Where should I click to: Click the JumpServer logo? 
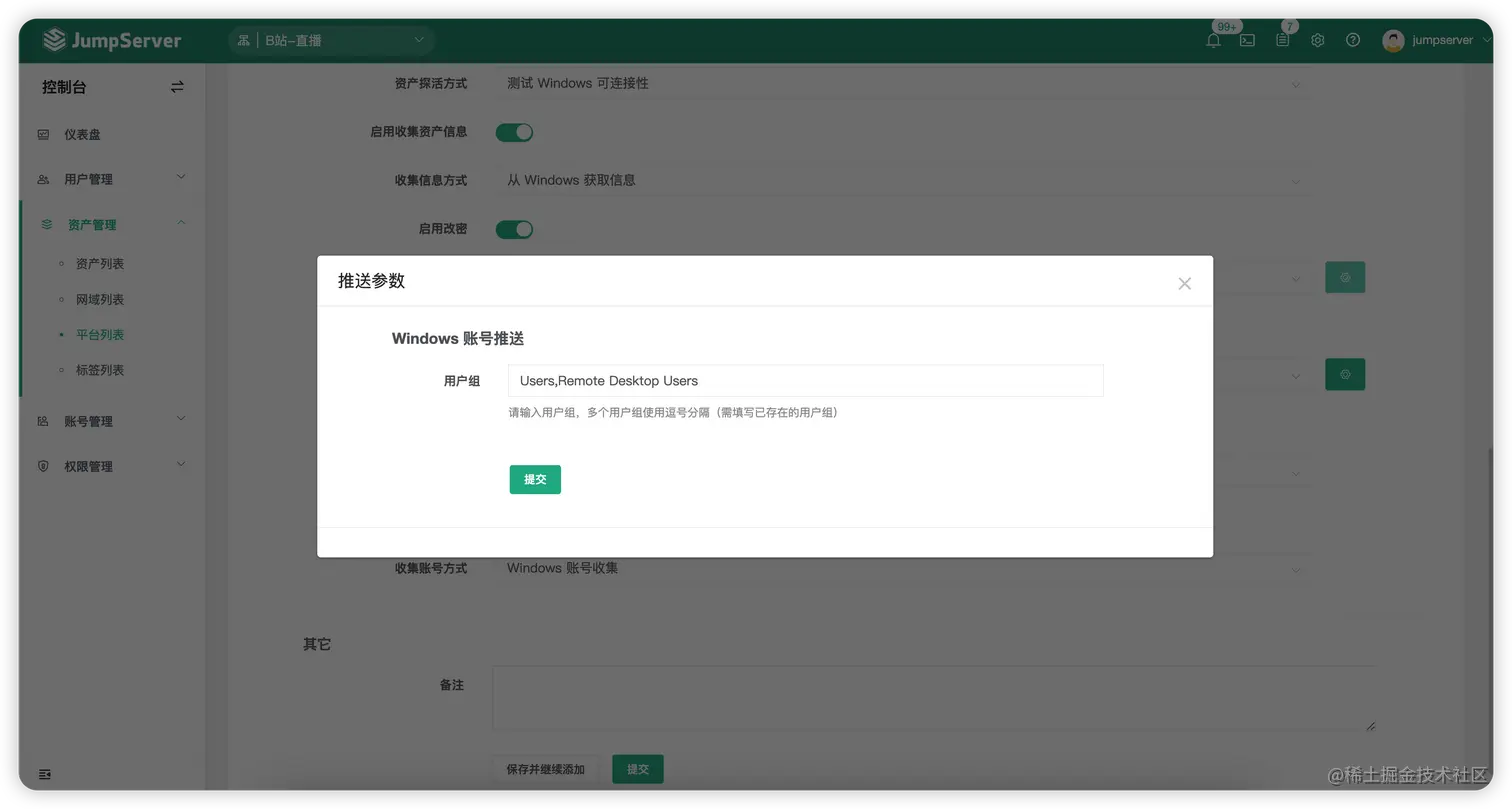tap(113, 40)
